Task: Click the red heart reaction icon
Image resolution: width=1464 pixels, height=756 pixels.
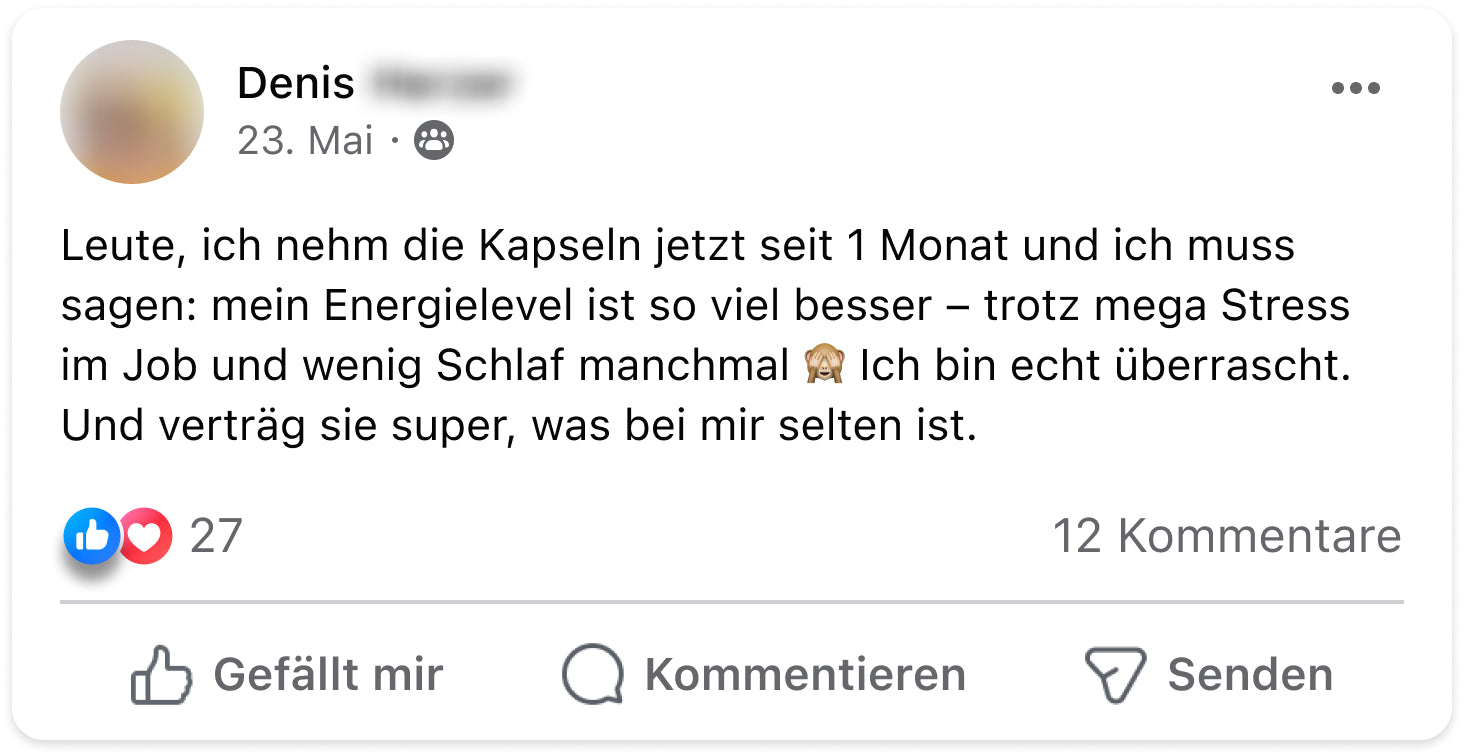Action: 147,537
